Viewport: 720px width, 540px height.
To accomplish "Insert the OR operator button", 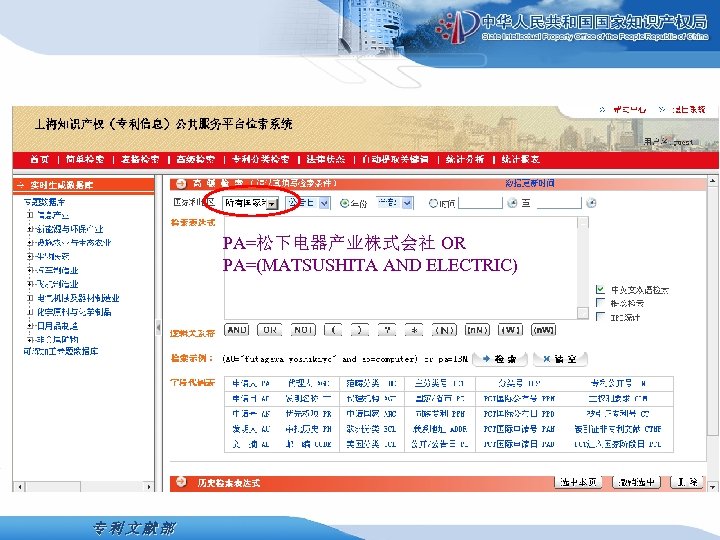I will pyautogui.click(x=270, y=330).
